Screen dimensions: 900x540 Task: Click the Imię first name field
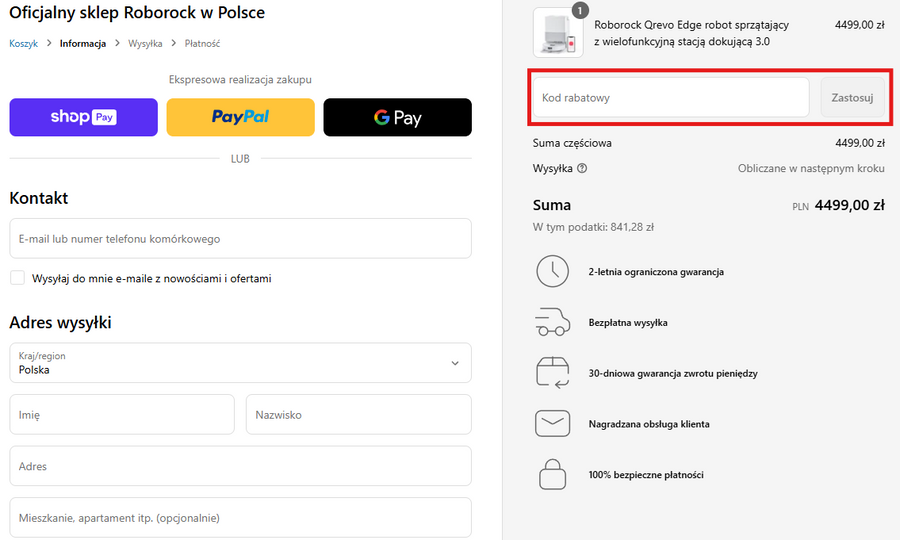point(122,414)
